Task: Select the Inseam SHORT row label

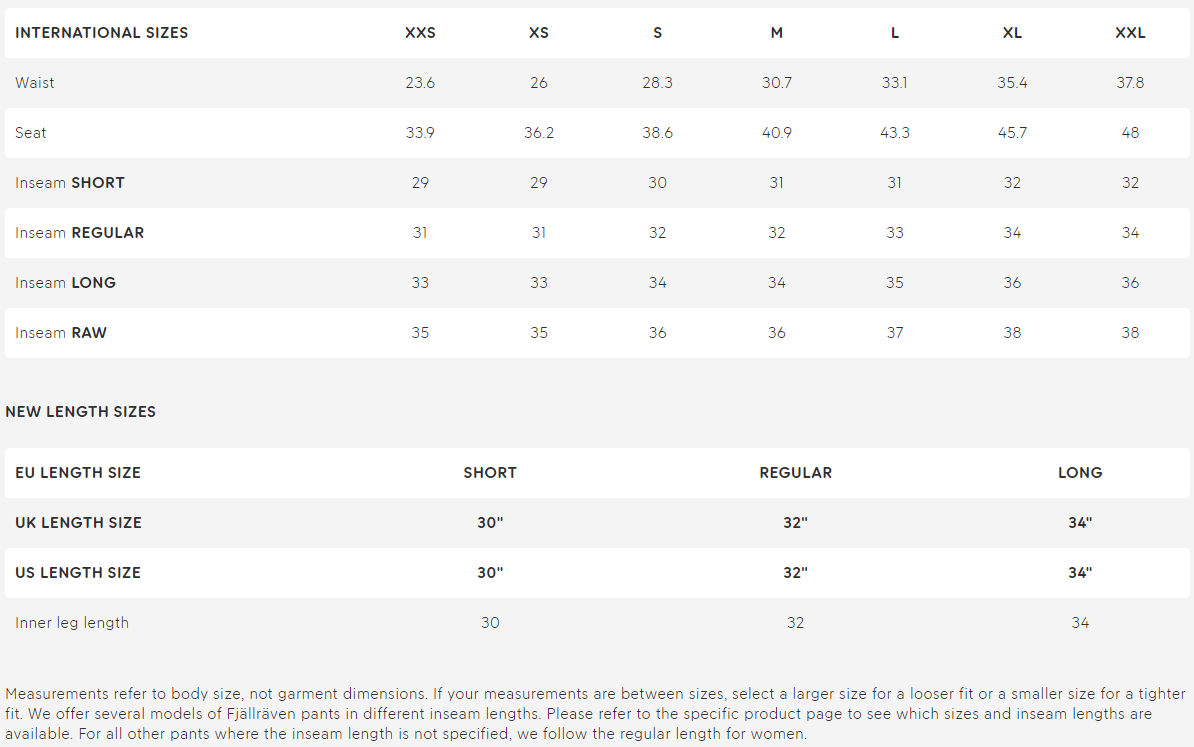Action: [69, 183]
